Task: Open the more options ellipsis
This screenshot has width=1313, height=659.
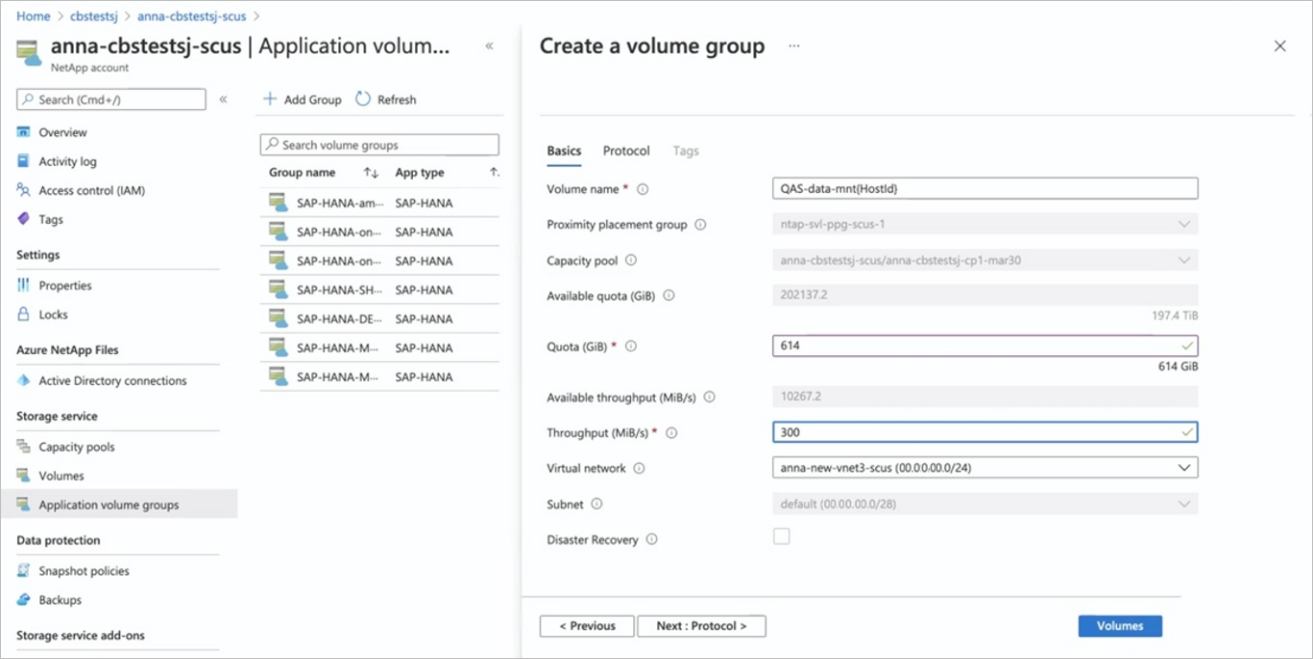Action: coord(794,46)
